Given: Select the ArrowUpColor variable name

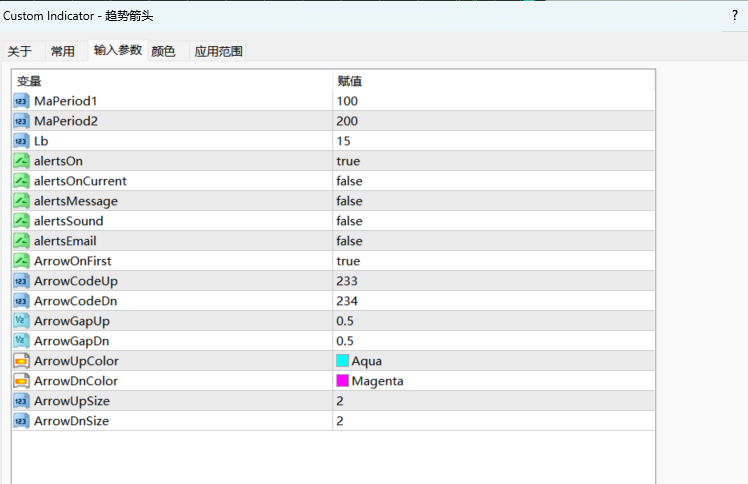Looking at the screenshot, I should tap(76, 361).
